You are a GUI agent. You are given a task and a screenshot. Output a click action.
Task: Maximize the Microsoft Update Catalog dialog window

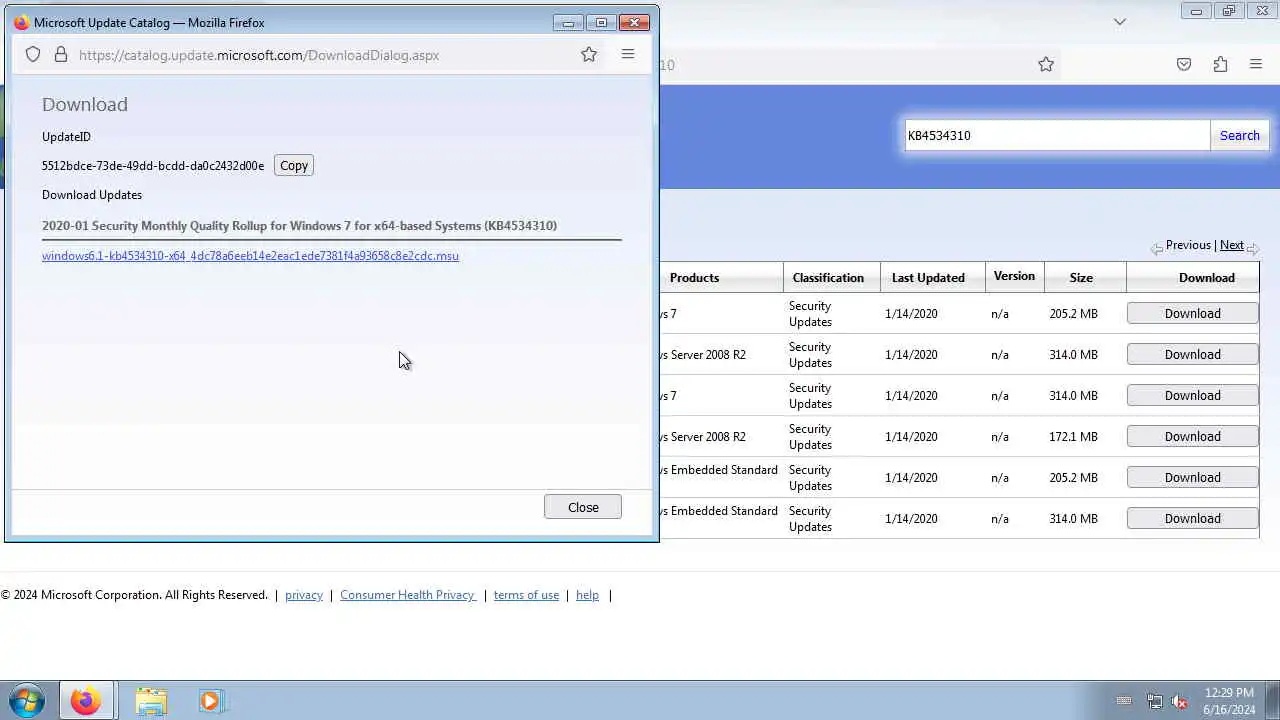point(601,22)
